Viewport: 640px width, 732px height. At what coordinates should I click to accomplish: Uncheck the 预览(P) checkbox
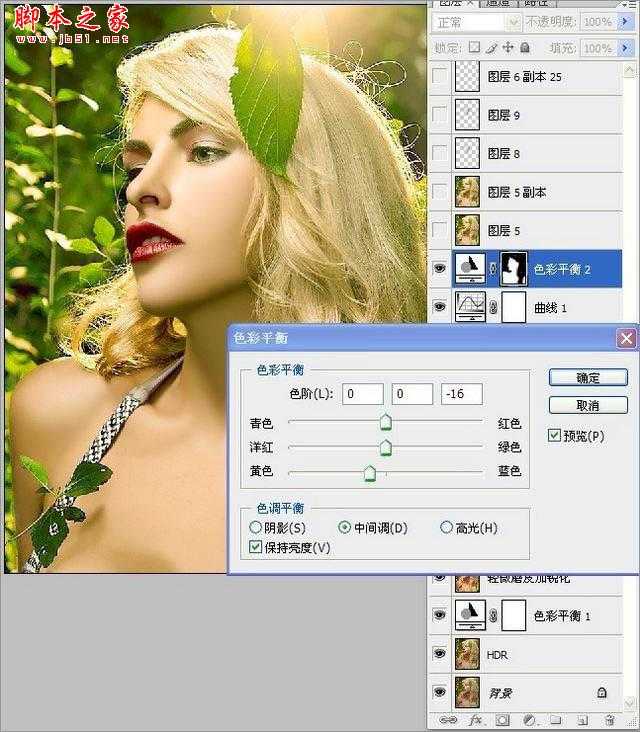click(x=554, y=436)
